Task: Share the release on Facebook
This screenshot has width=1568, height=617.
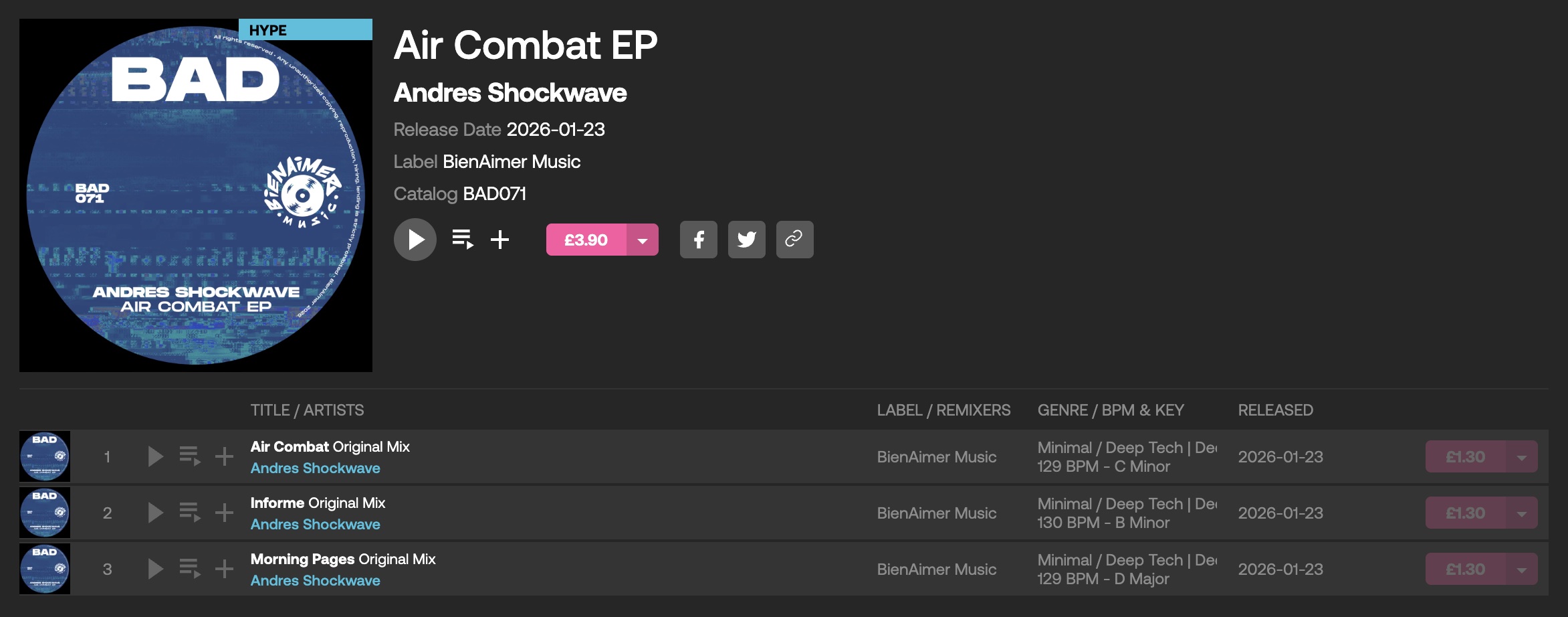Action: click(698, 240)
